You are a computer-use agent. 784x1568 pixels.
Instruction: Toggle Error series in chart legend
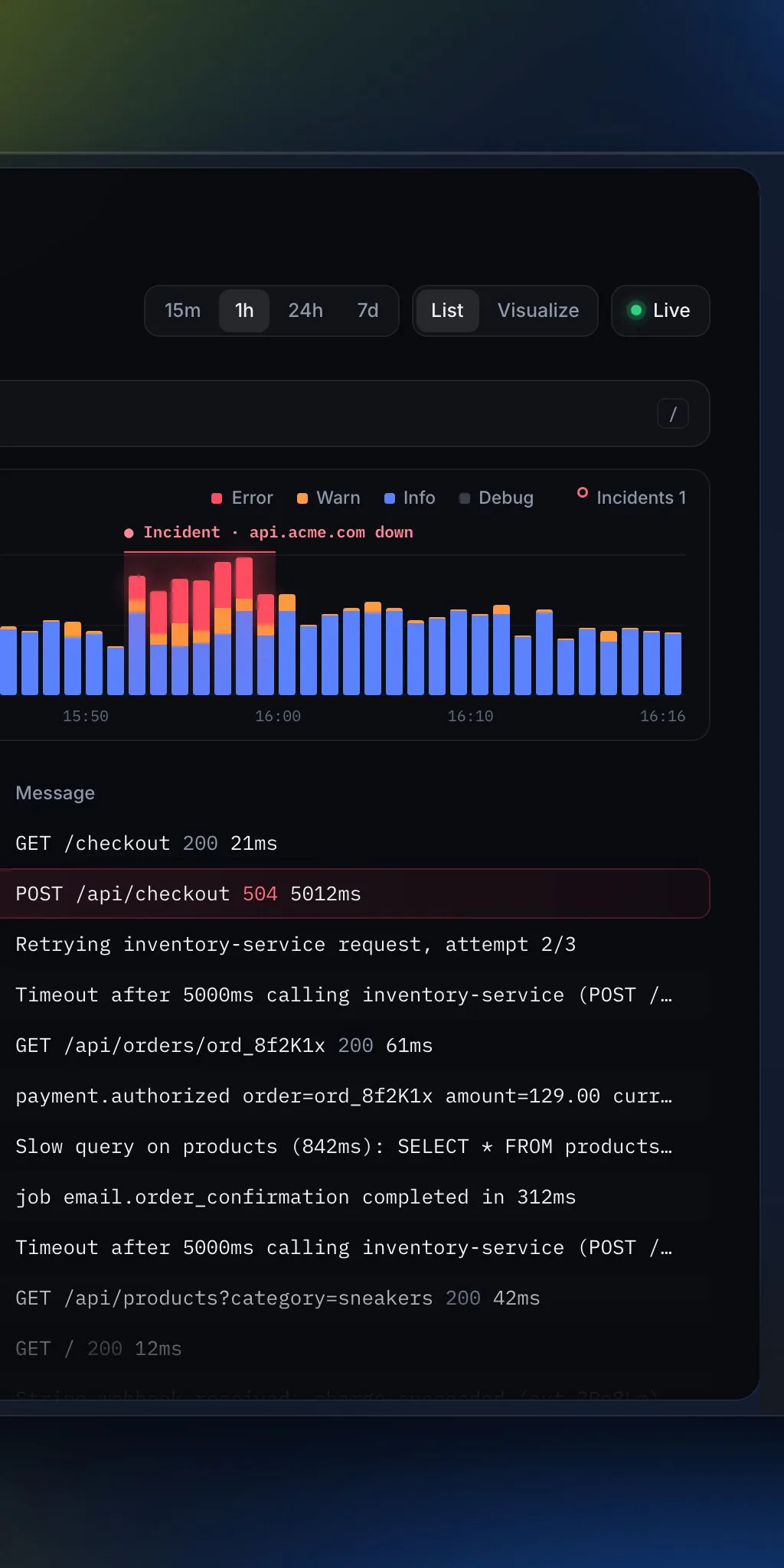242,498
